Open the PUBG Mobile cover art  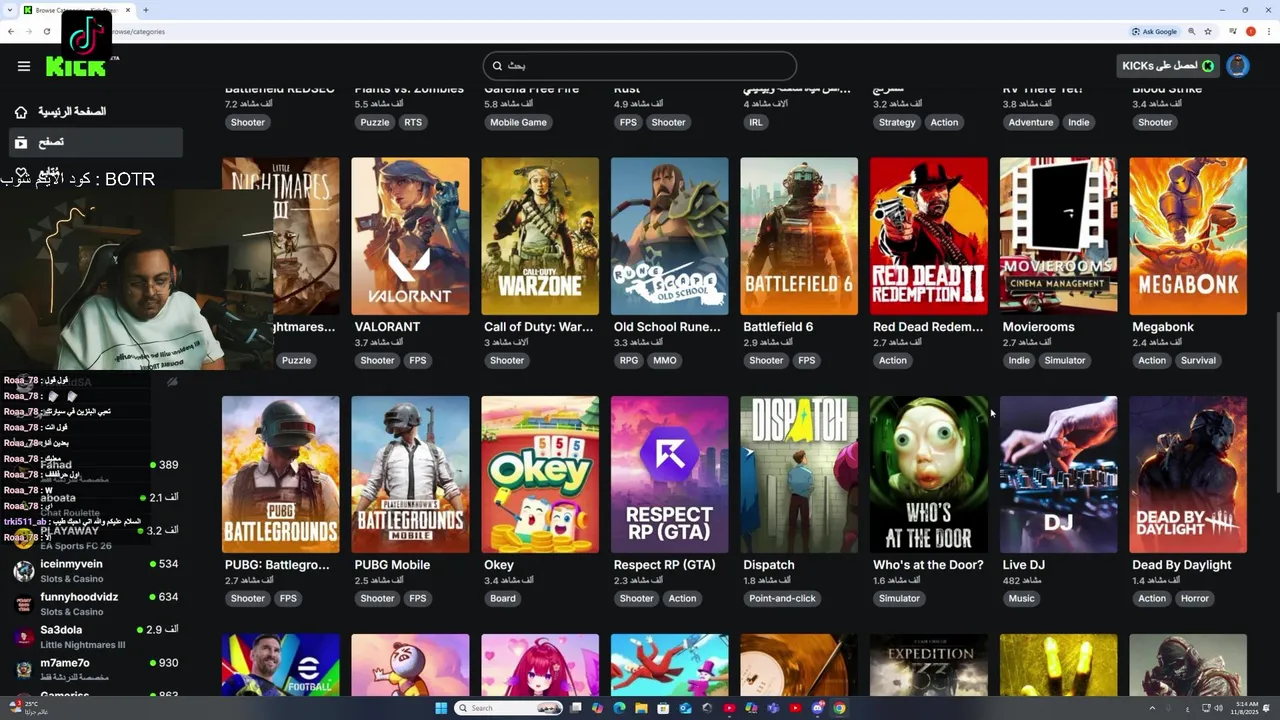click(x=410, y=474)
